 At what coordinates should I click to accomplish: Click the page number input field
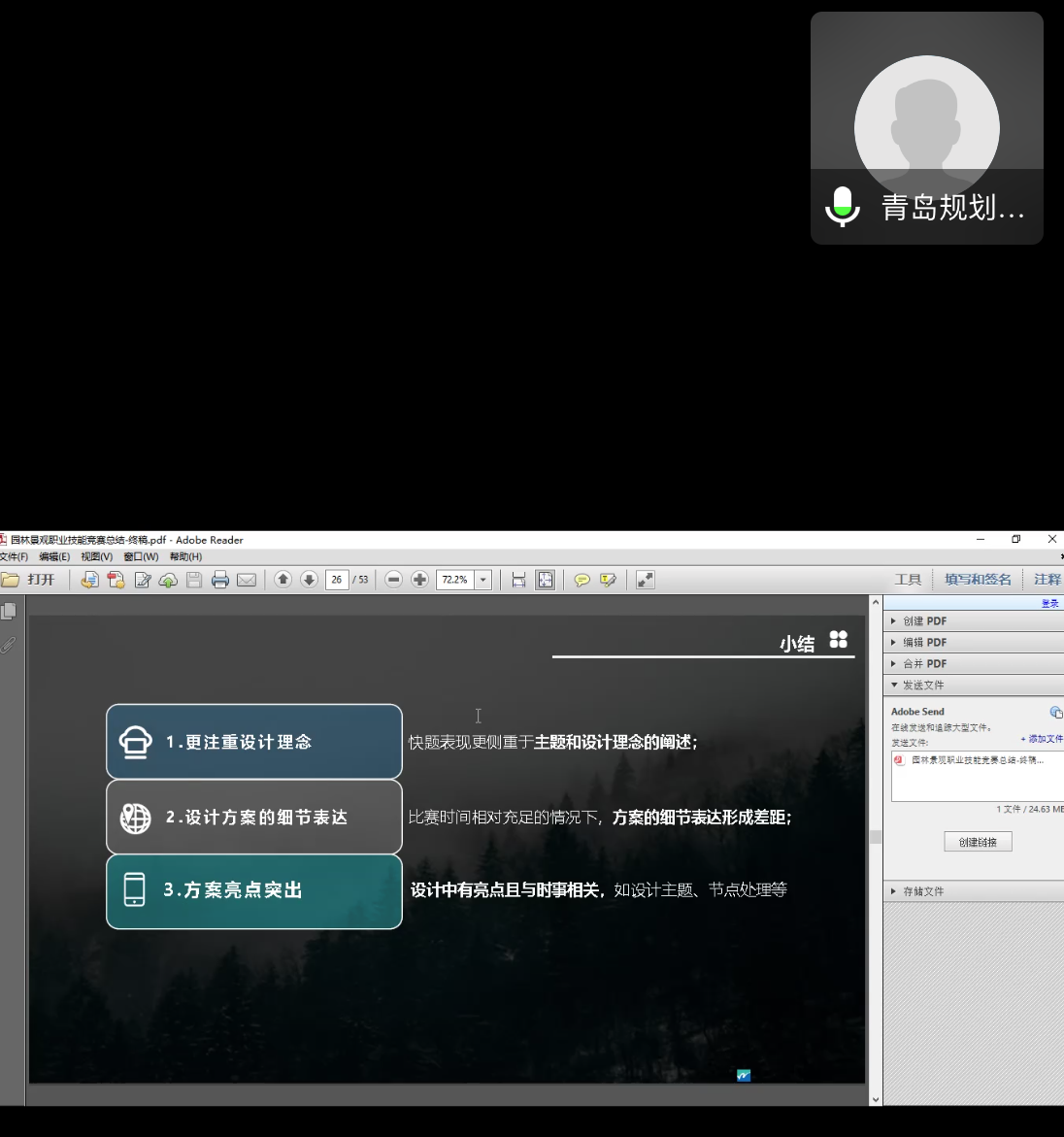tap(337, 580)
